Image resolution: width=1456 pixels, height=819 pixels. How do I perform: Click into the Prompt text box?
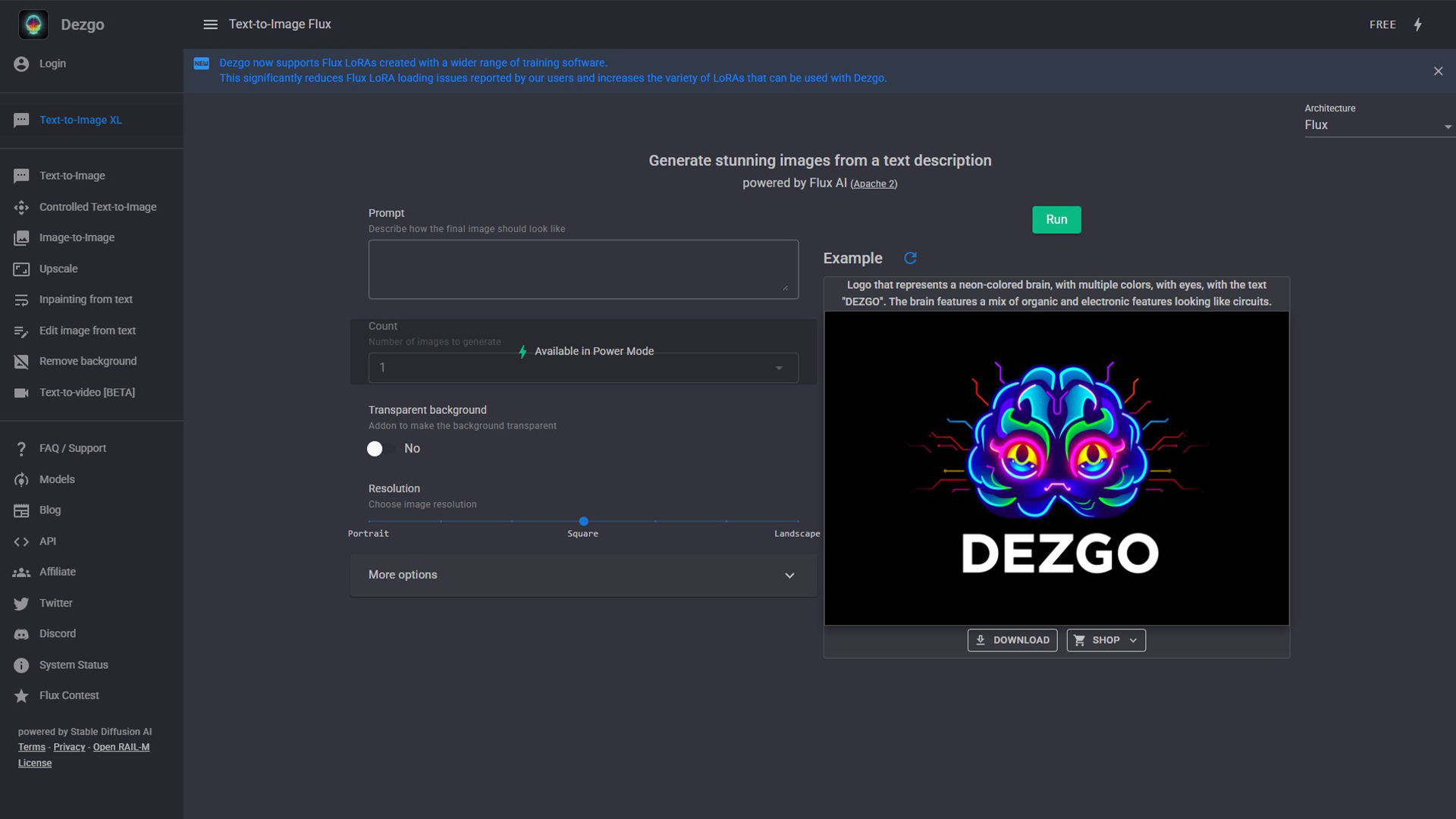(x=583, y=269)
